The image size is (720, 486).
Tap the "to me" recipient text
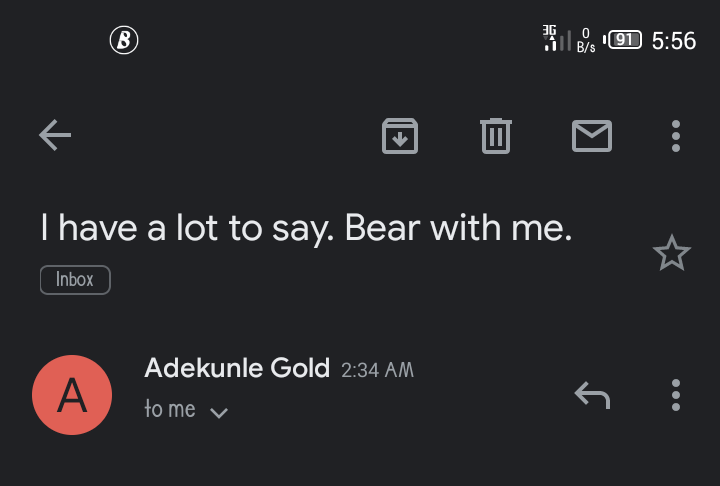point(170,409)
